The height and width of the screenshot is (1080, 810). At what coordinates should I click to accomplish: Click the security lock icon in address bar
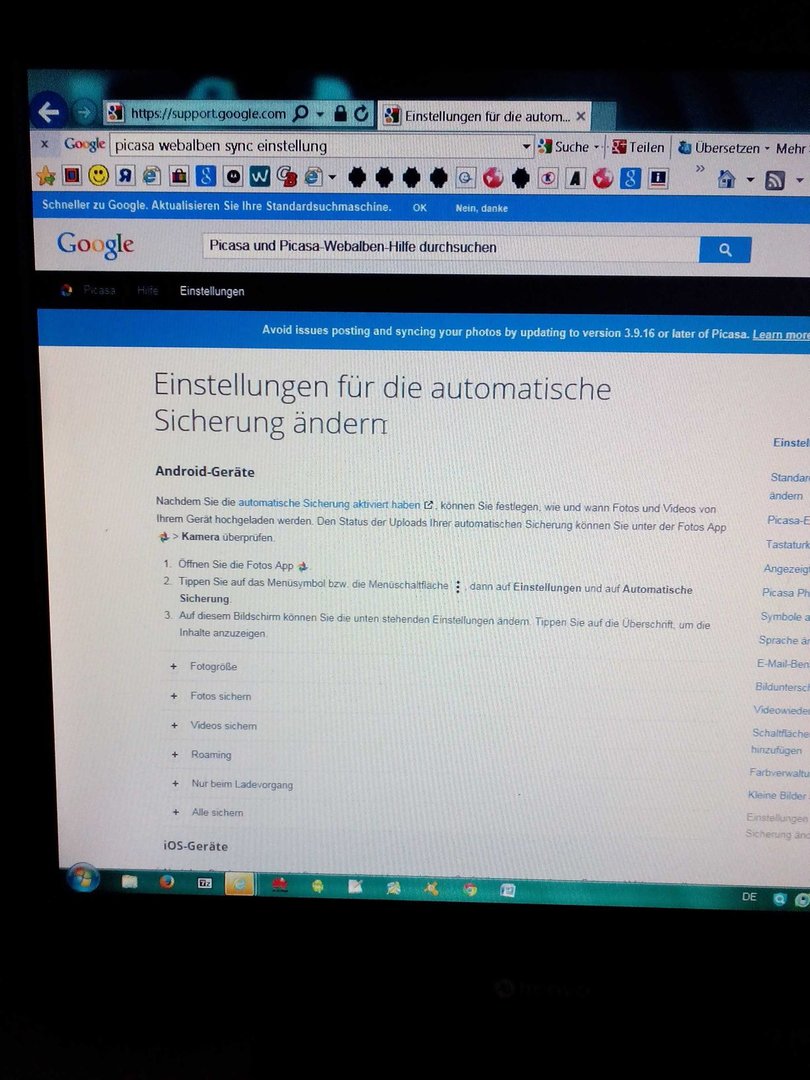point(340,114)
